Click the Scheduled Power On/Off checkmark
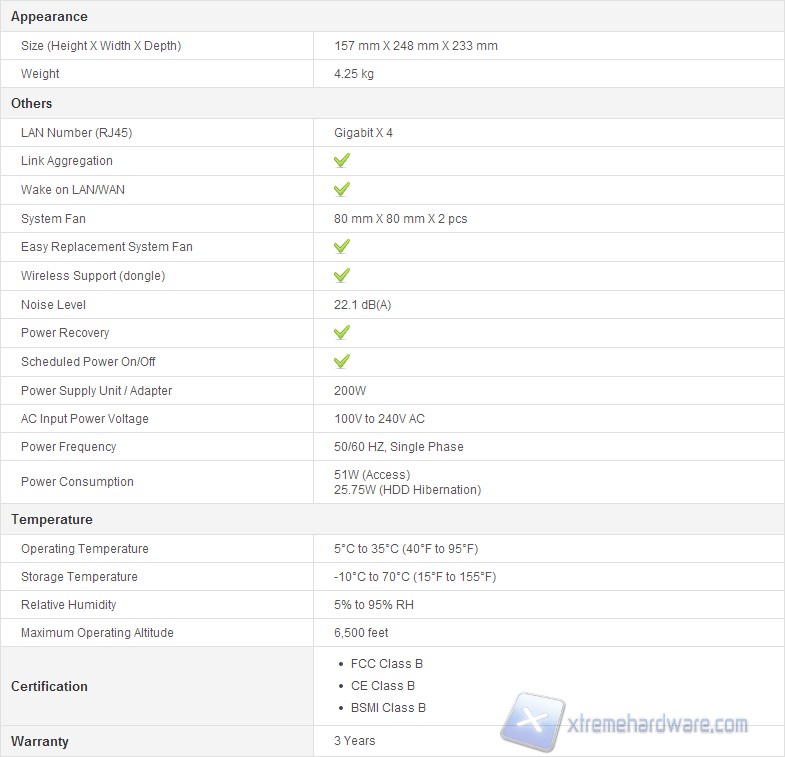The image size is (785, 757). coord(342,361)
